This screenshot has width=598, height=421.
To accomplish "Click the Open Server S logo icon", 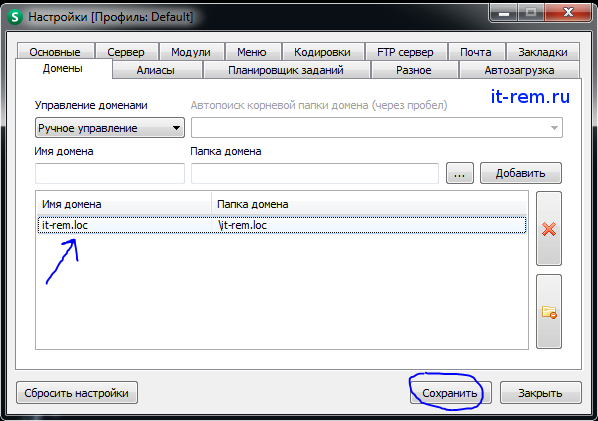I will (x=16, y=17).
